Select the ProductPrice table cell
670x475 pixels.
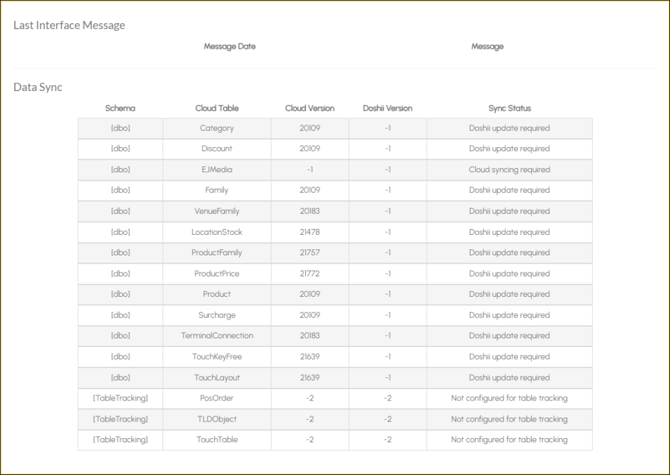point(217,273)
